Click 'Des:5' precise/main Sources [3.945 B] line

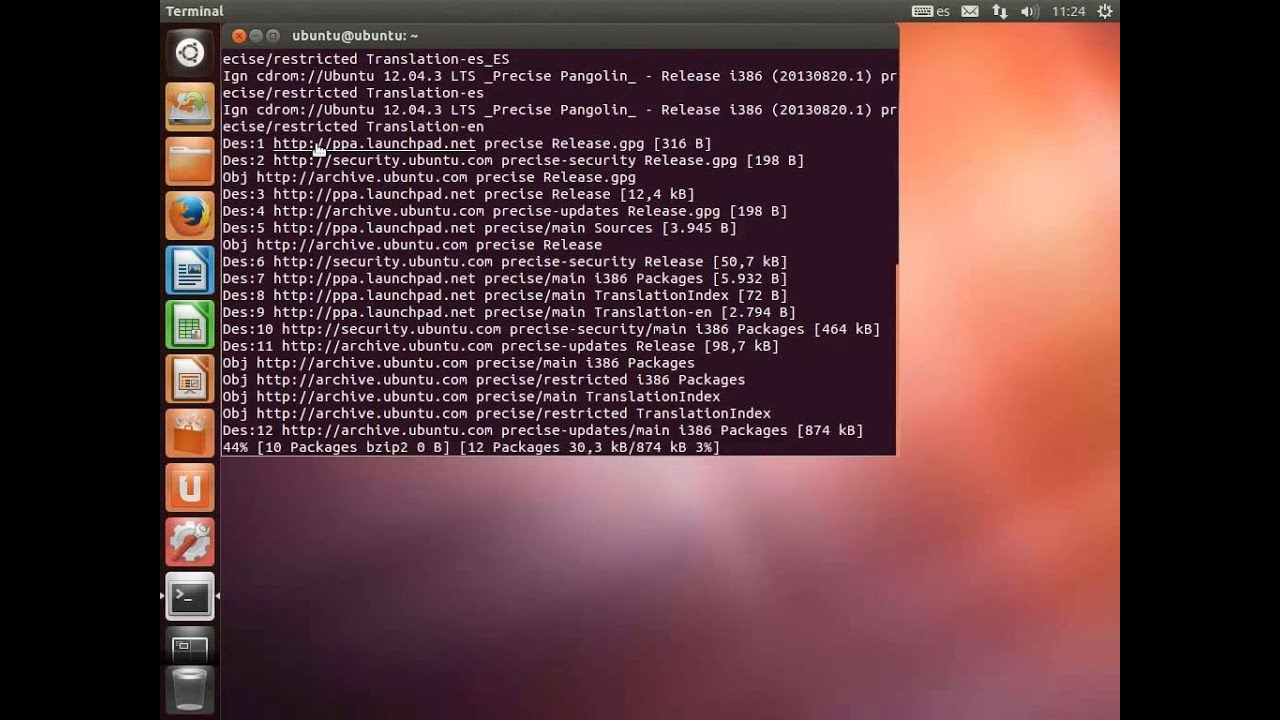[x=479, y=228]
